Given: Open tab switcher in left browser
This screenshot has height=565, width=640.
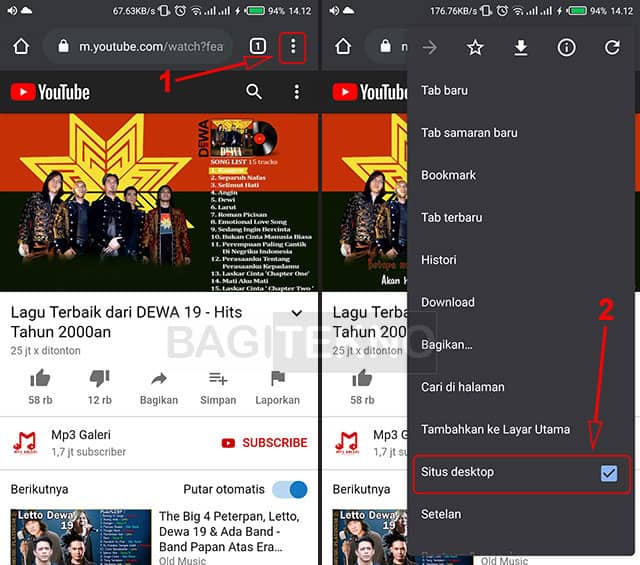Looking at the screenshot, I should [x=258, y=46].
